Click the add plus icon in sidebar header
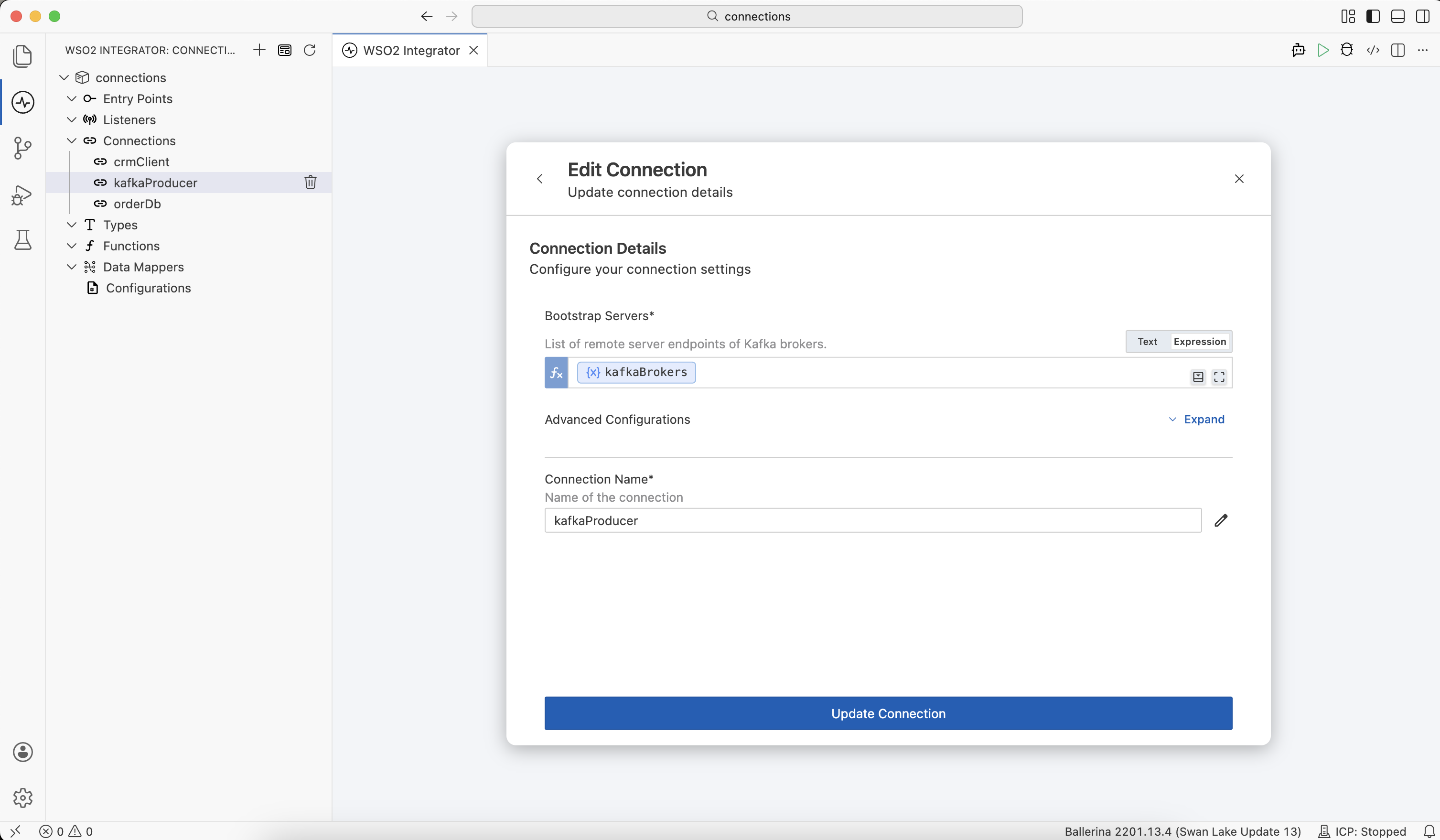The height and width of the screenshot is (840, 1440). [259, 50]
